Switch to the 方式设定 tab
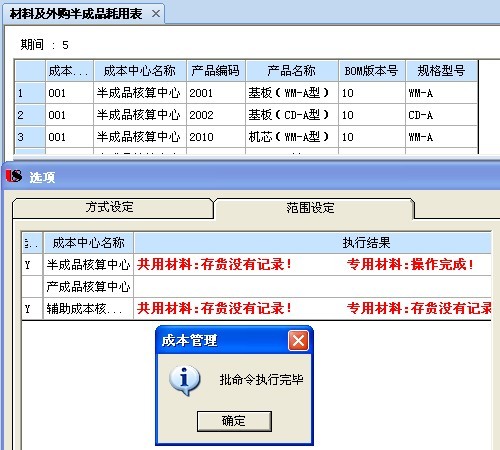The image size is (500, 450). pos(110,207)
